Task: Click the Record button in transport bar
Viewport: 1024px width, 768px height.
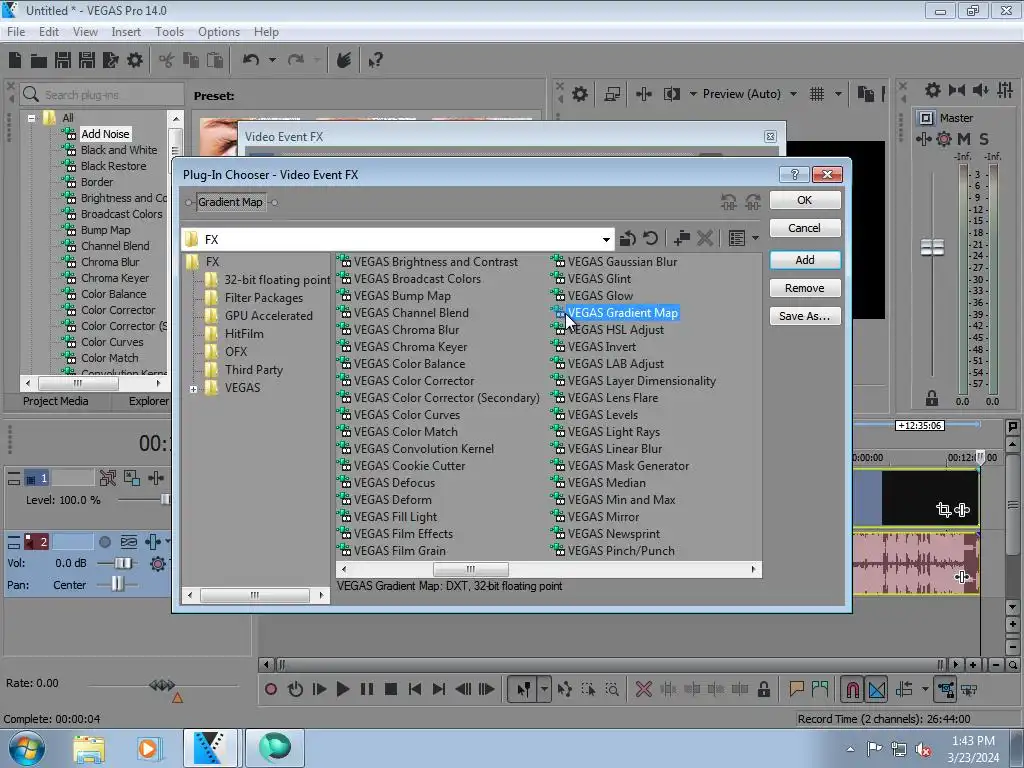Action: coord(271,689)
